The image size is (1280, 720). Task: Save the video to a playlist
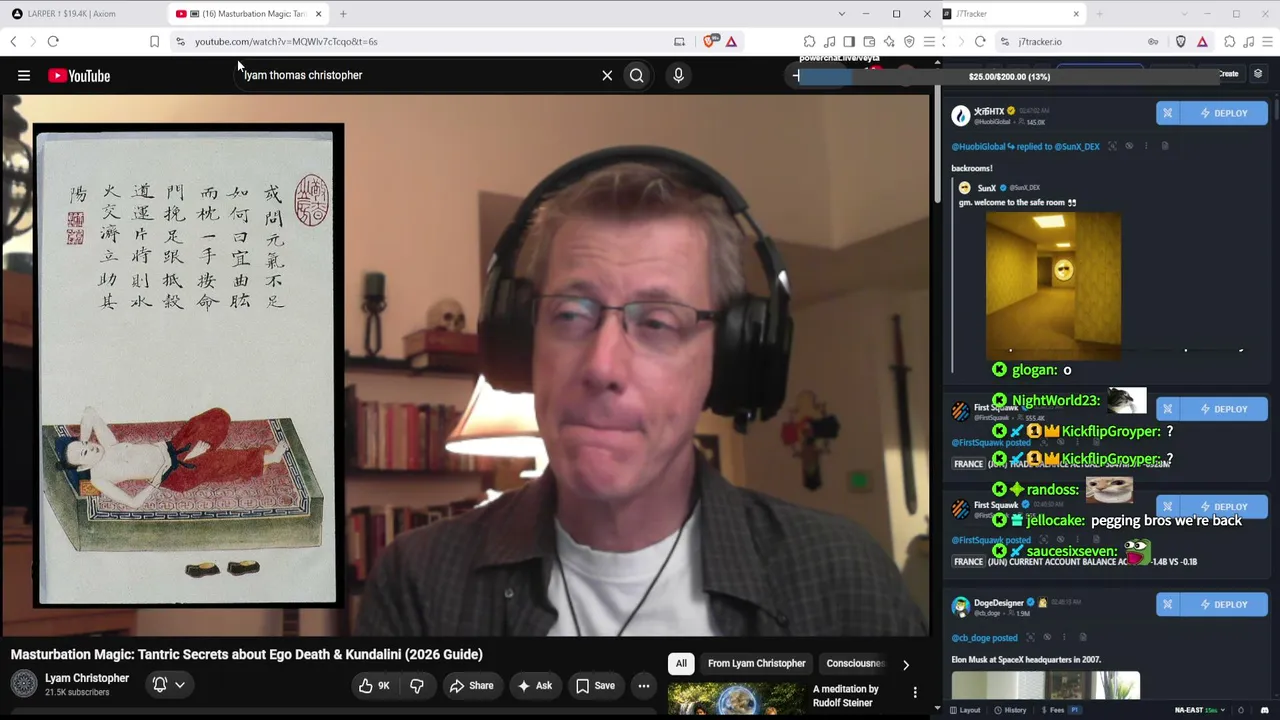595,685
